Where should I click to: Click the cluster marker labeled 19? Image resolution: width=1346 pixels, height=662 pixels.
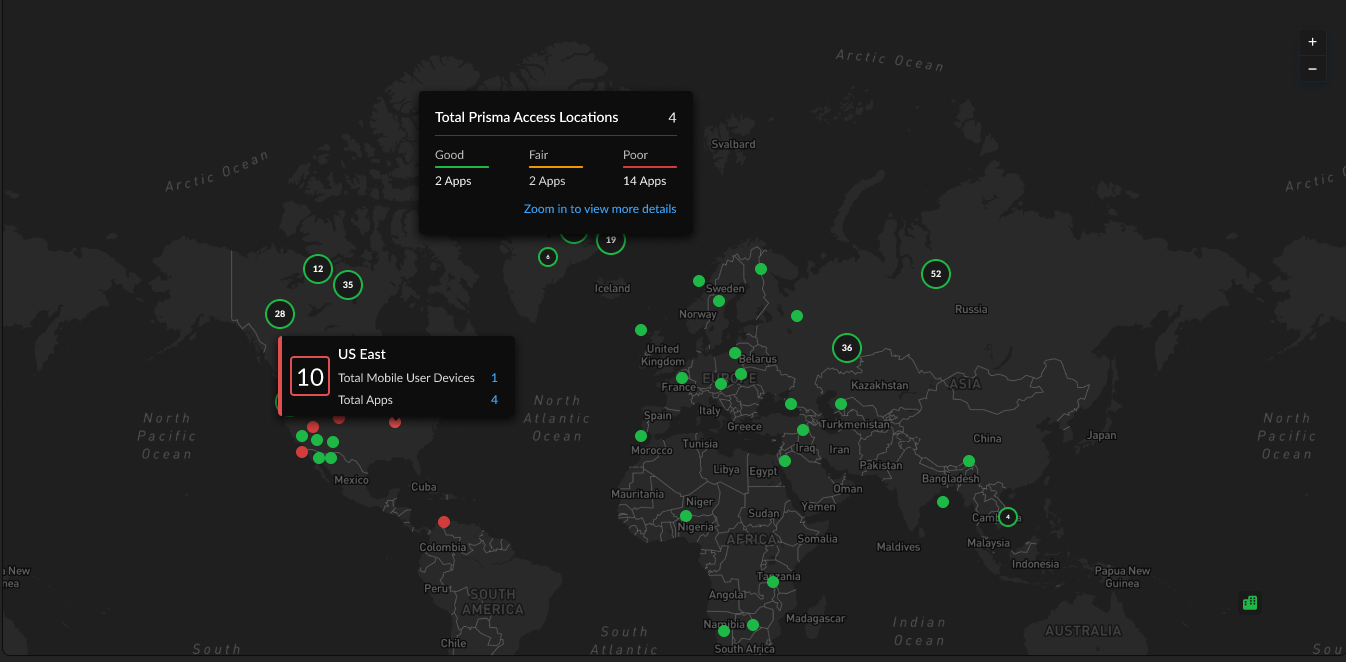coord(611,241)
